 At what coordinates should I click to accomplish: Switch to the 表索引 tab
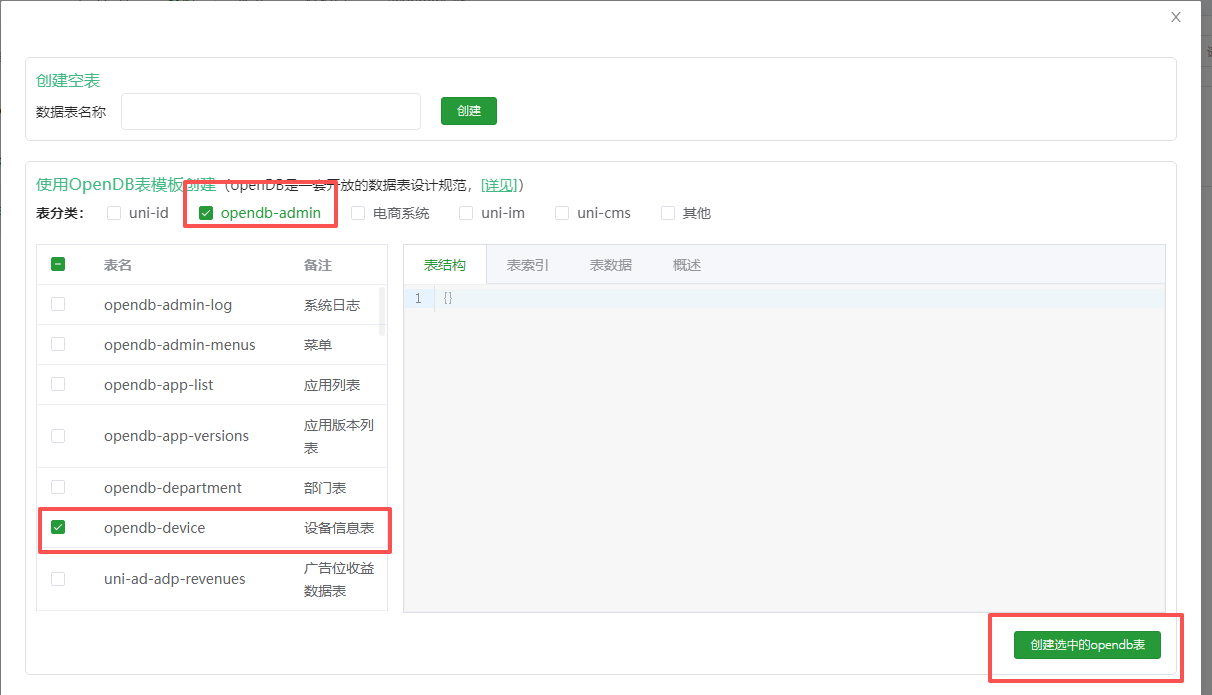coord(528,265)
